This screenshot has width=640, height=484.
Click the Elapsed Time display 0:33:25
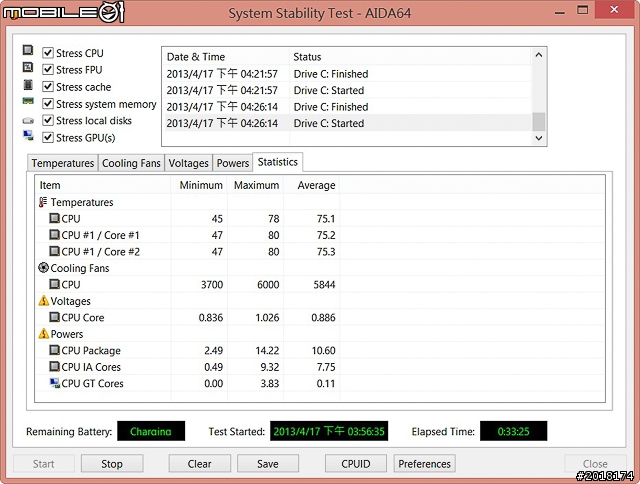tap(513, 431)
